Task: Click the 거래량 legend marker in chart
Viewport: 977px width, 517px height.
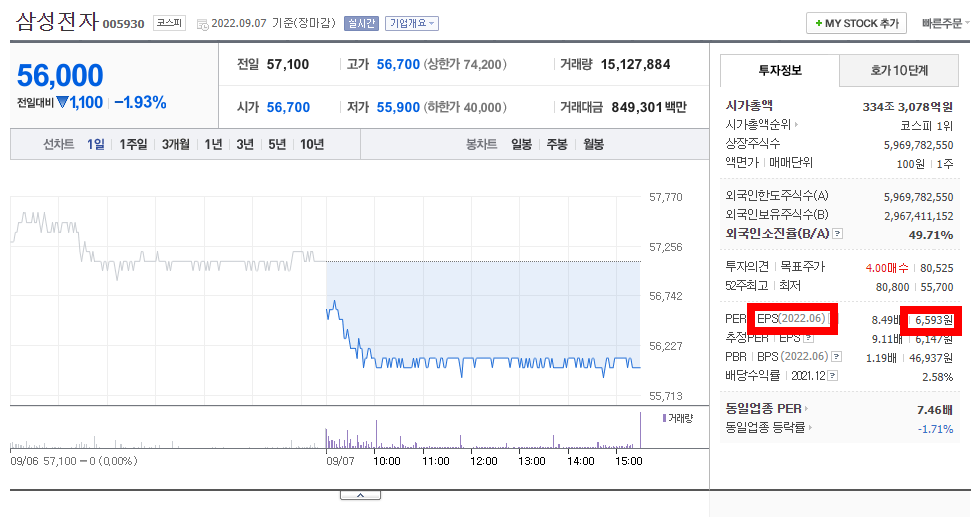Action: coord(664,418)
